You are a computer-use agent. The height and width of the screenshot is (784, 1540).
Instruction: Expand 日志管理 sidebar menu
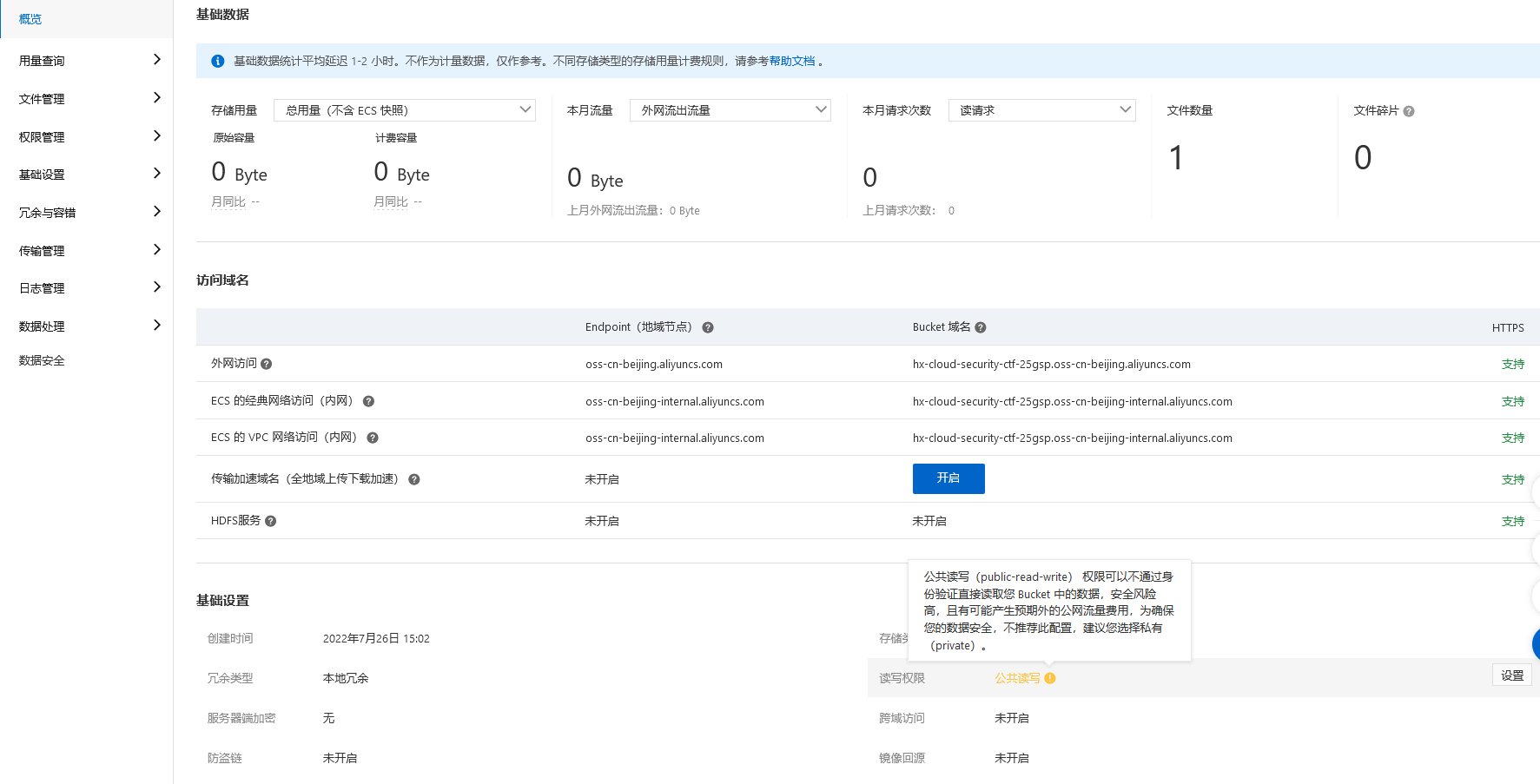tap(87, 287)
